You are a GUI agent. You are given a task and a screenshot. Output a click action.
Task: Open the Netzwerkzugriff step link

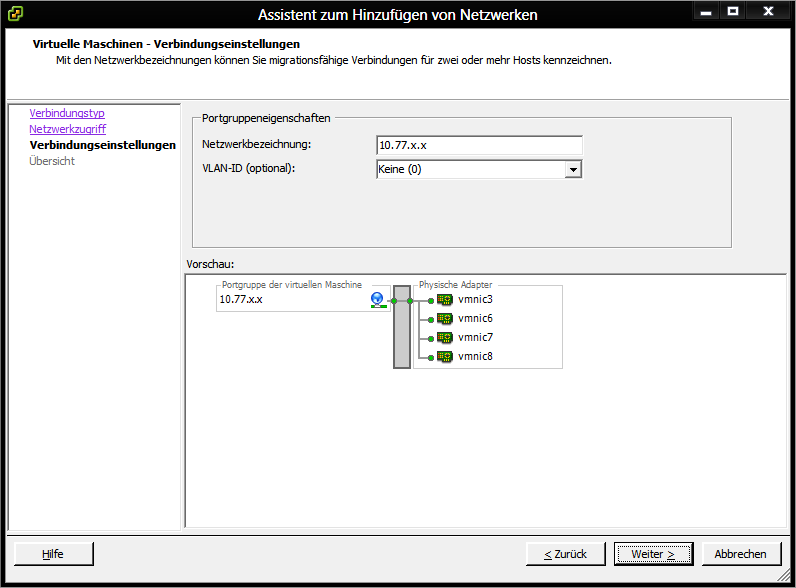67,130
